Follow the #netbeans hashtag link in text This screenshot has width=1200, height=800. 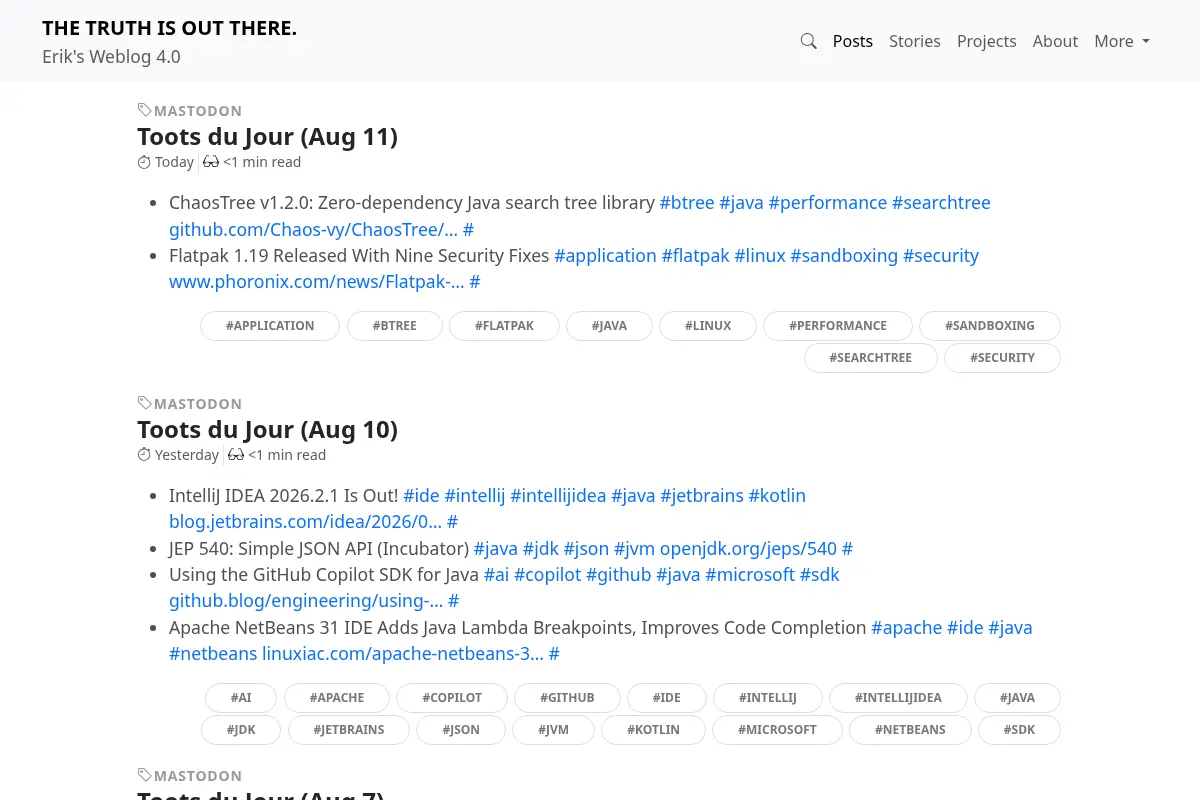[x=213, y=654]
